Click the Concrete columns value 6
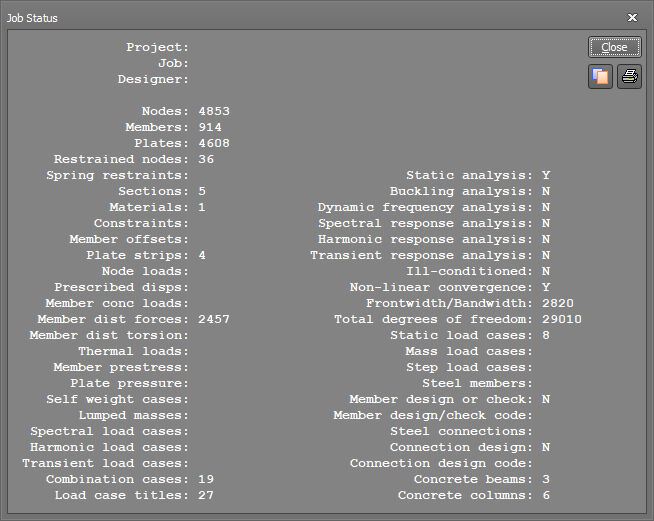The image size is (654, 521). coord(546,495)
